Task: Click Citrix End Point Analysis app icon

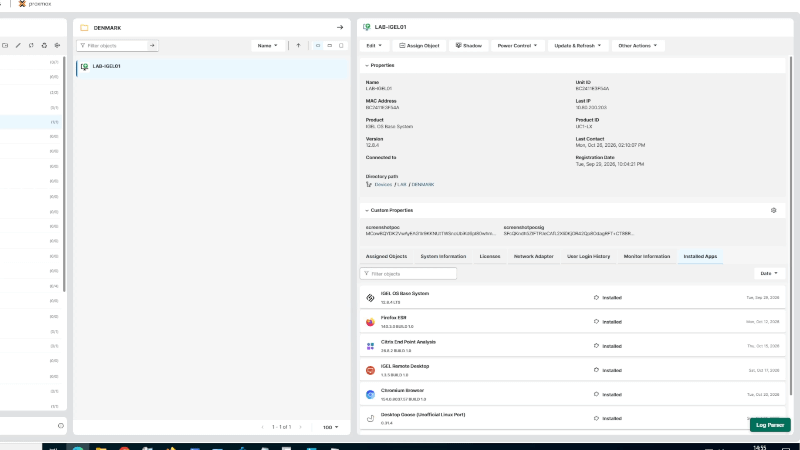Action: 370,346
